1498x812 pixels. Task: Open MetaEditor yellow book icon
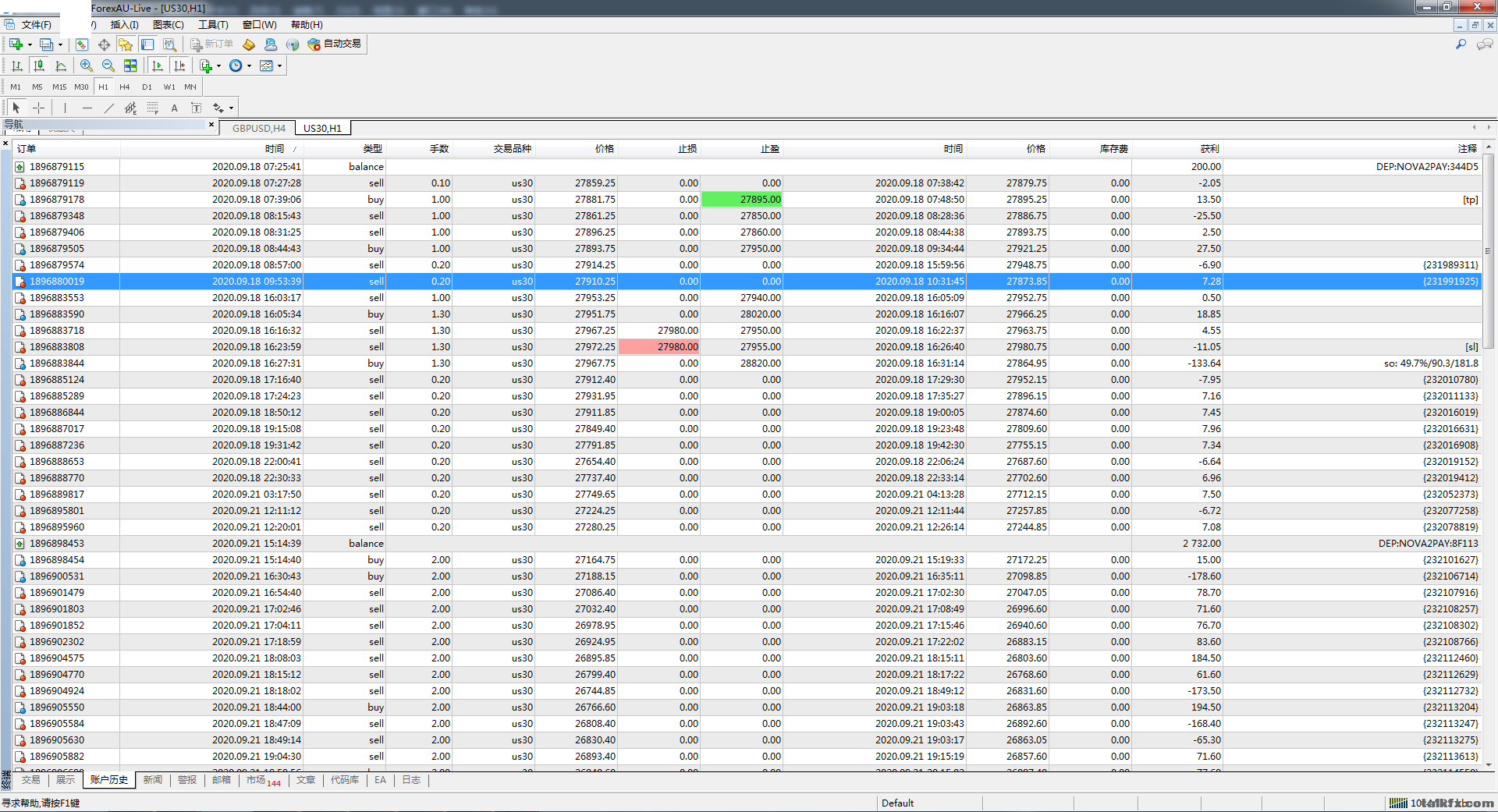point(249,44)
